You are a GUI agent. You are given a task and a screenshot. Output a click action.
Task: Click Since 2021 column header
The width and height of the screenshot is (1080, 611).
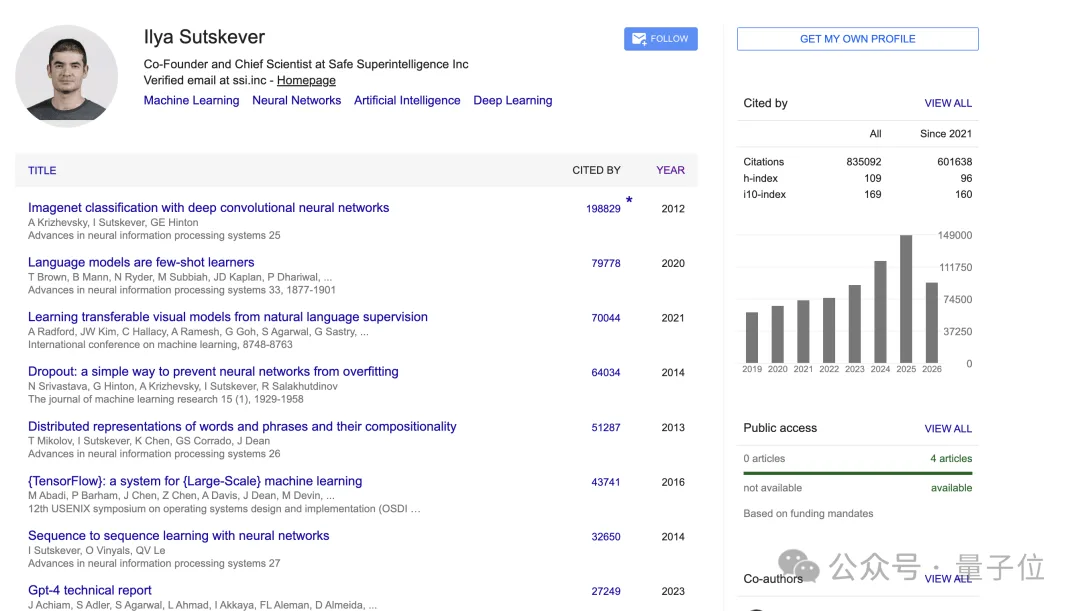point(946,134)
